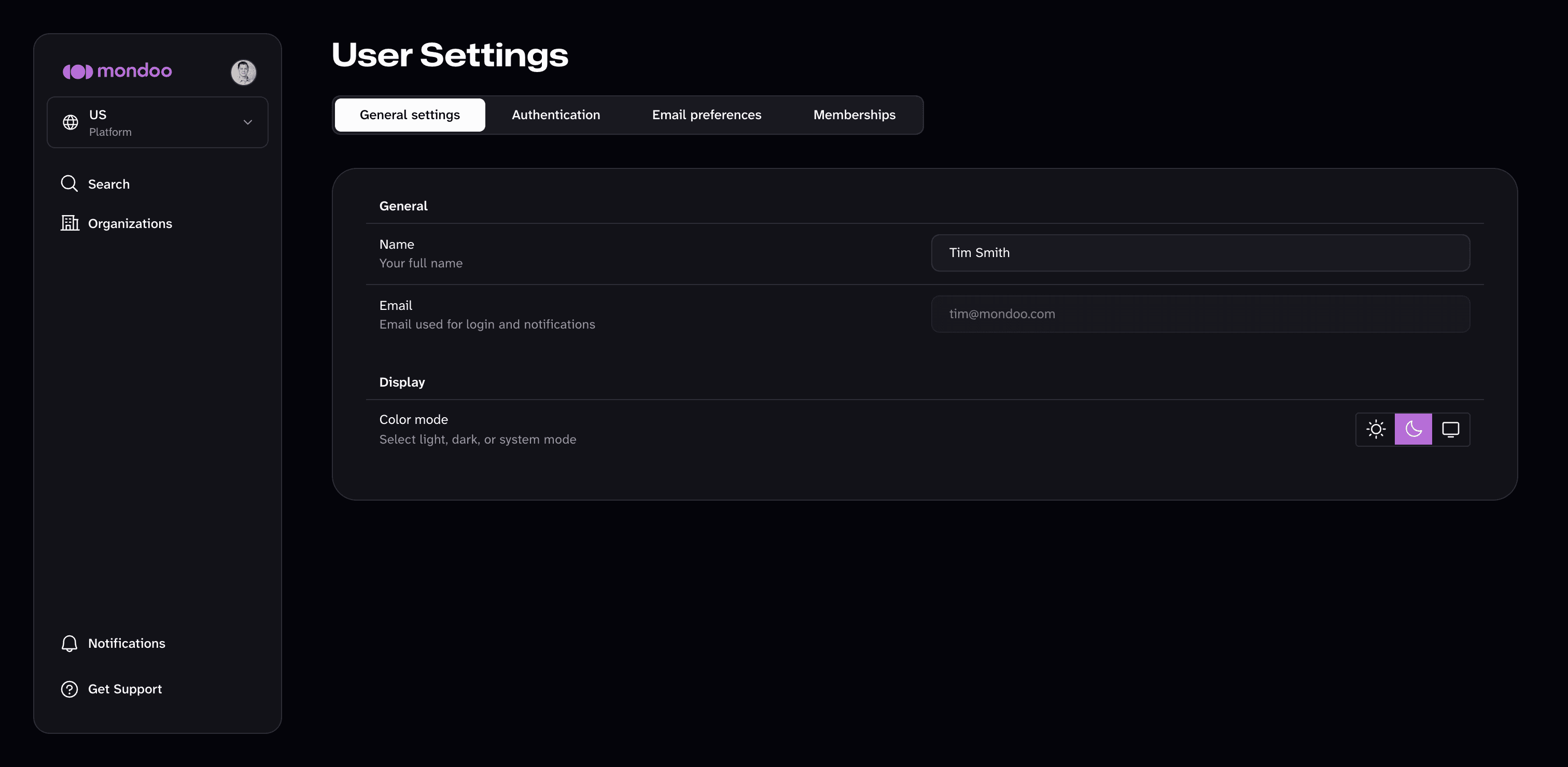This screenshot has width=1568, height=767.
Task: Open Notifications
Action: coord(127,644)
